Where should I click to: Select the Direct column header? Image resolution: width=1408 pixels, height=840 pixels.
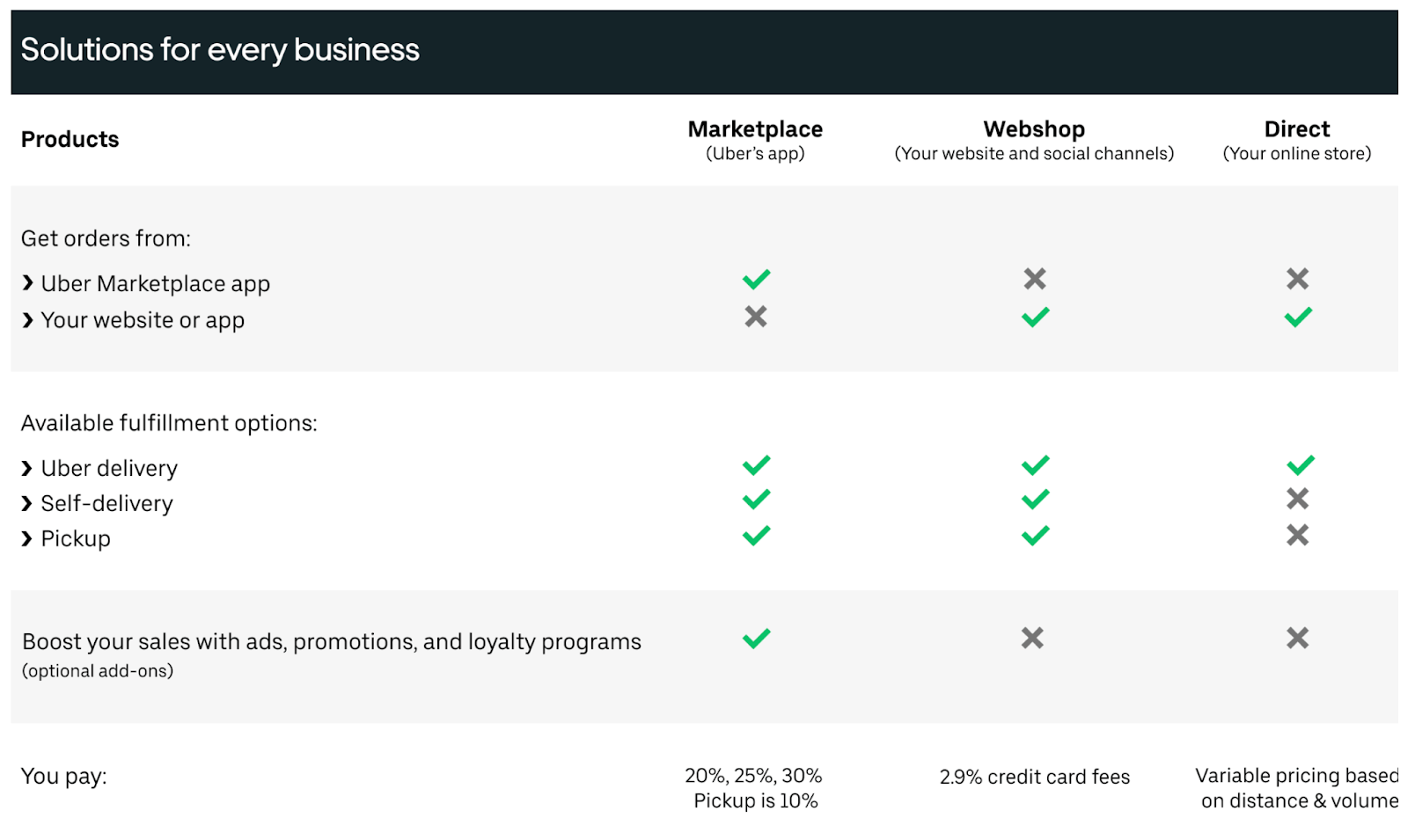click(1297, 129)
